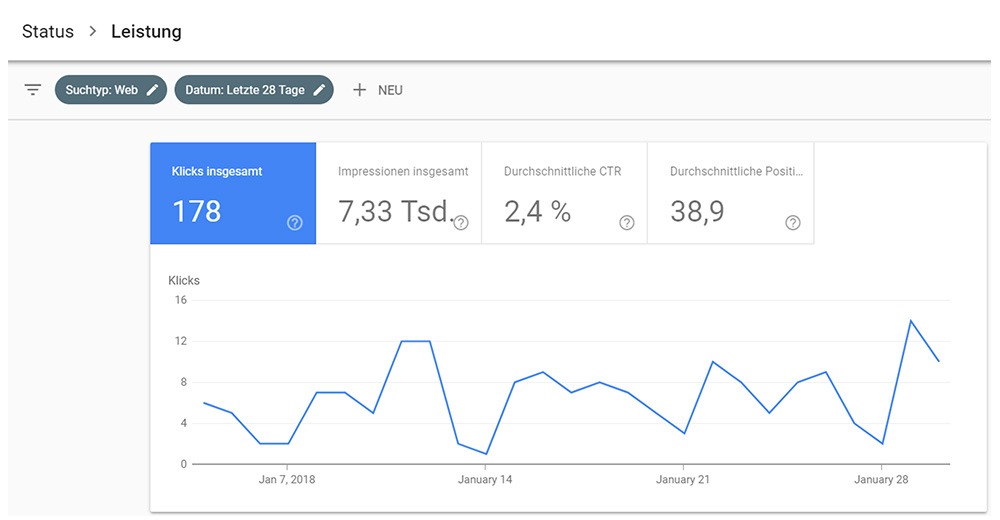Open the filter list icon

click(33, 90)
